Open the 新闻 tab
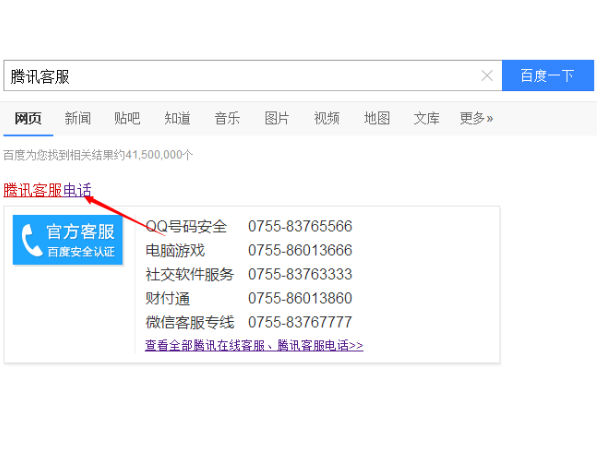The height and width of the screenshot is (450, 600). (x=78, y=118)
